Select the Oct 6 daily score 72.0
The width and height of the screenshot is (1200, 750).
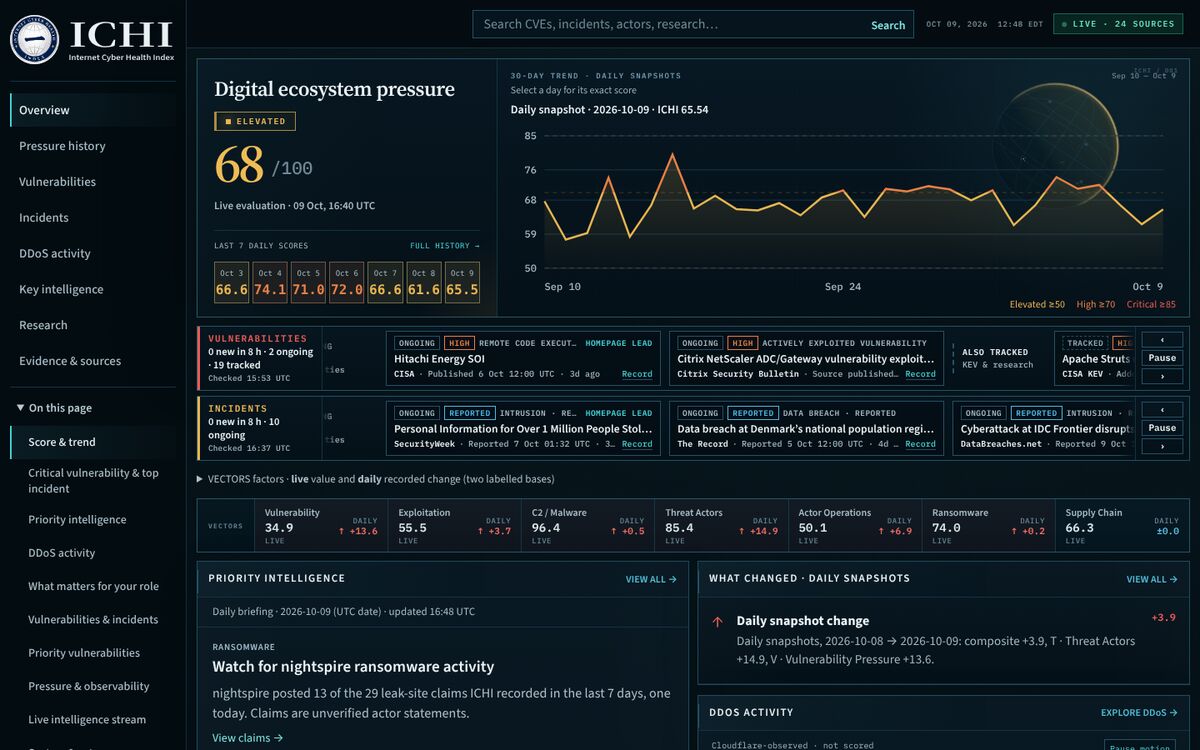347,283
